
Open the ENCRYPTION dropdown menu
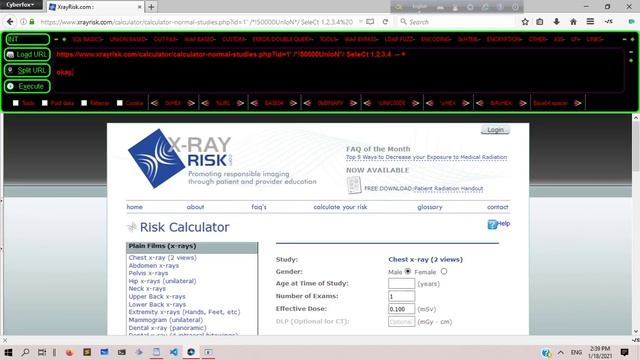click(x=504, y=39)
